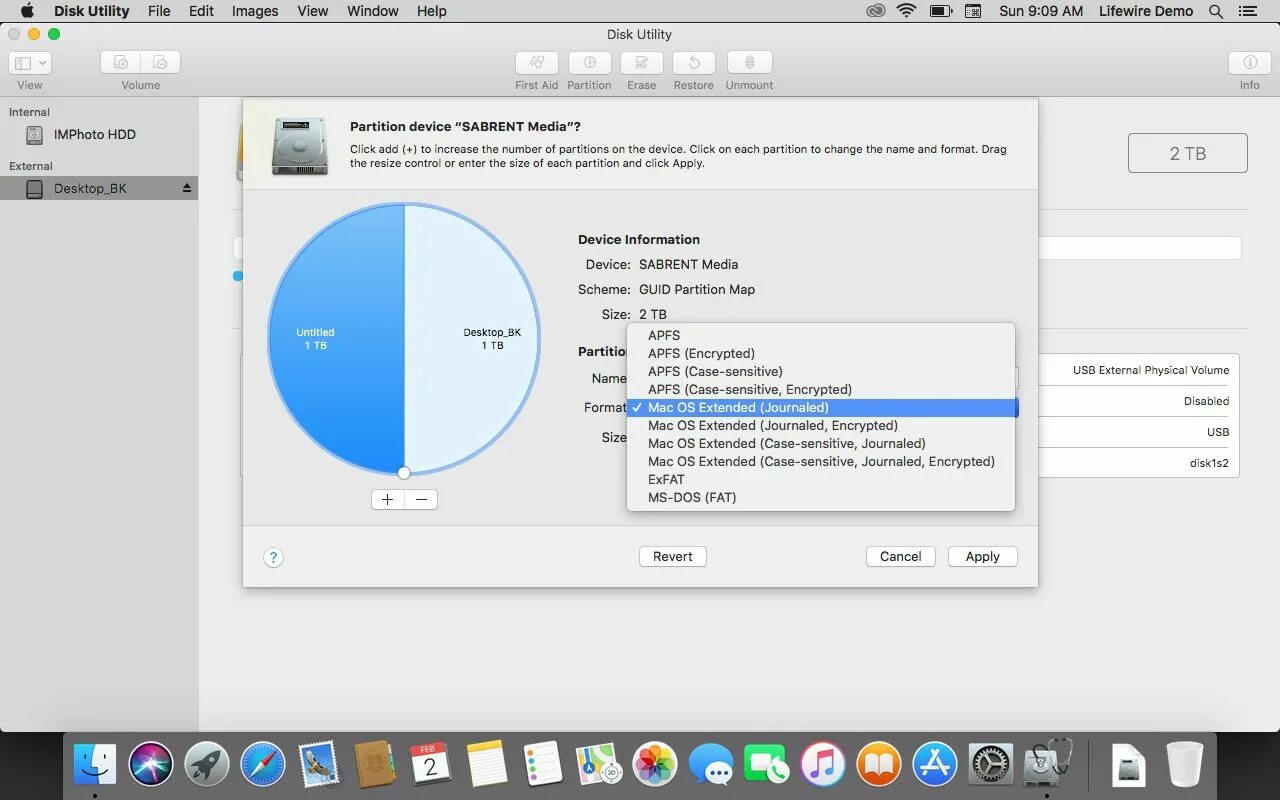Click Creative Cloud menu bar icon

[x=876, y=11]
